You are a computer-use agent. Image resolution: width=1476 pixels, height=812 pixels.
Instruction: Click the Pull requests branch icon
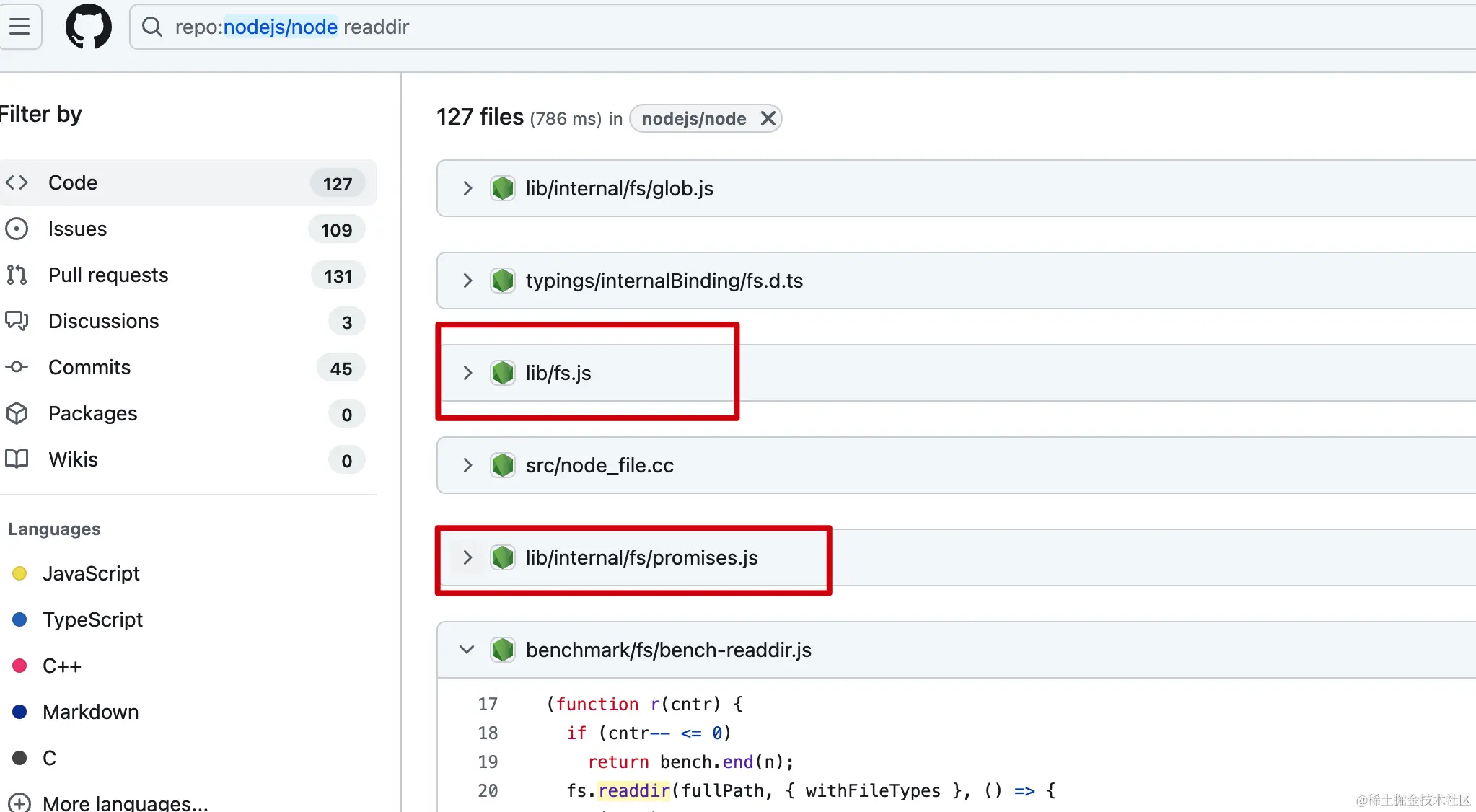[x=17, y=275]
